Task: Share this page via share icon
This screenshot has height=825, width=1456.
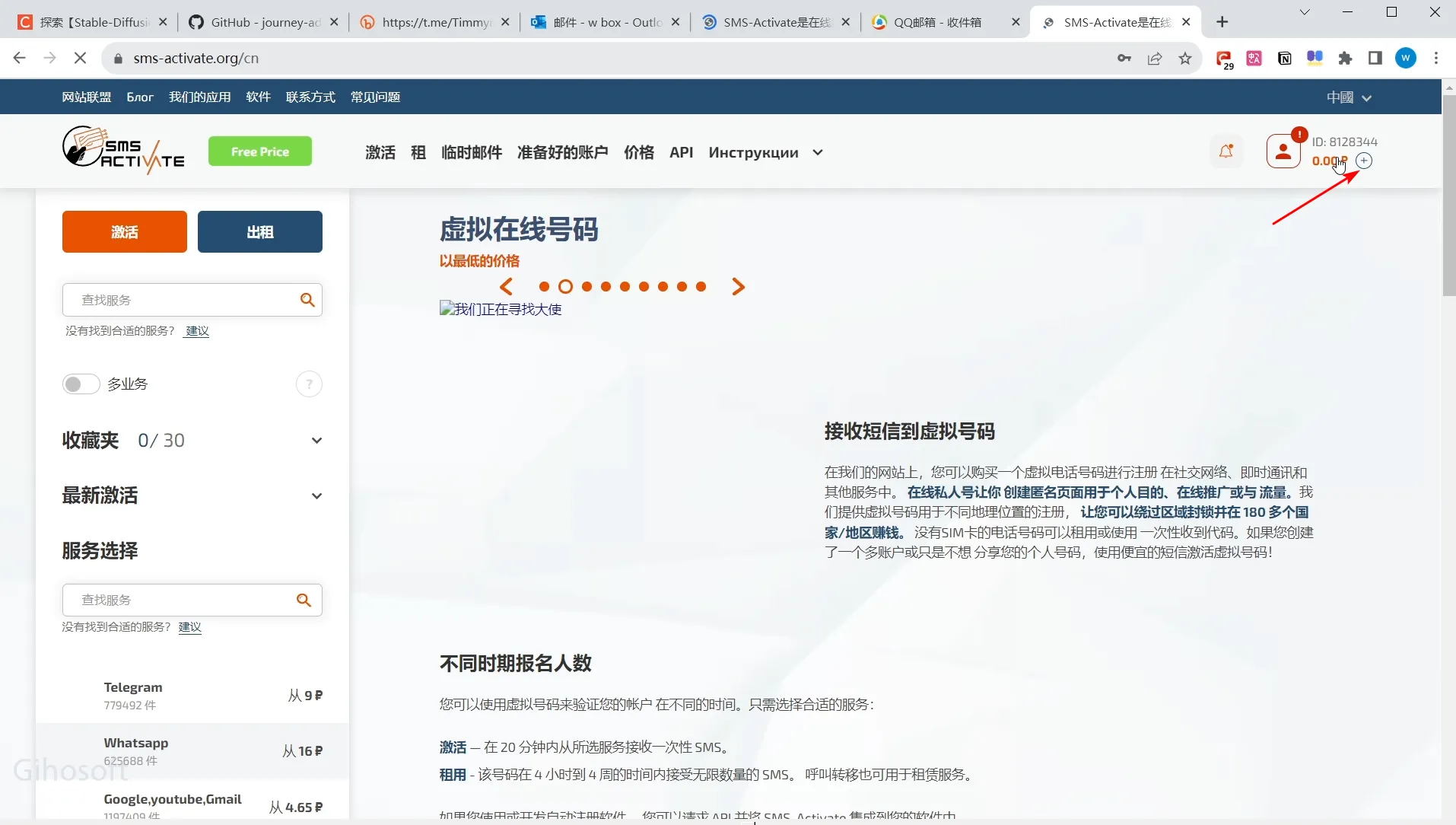Action: (x=1155, y=59)
